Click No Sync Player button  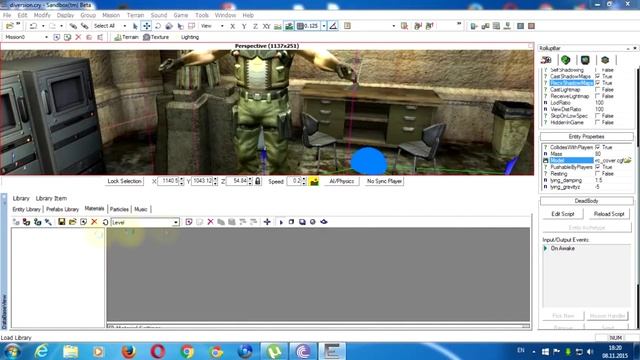coord(384,181)
